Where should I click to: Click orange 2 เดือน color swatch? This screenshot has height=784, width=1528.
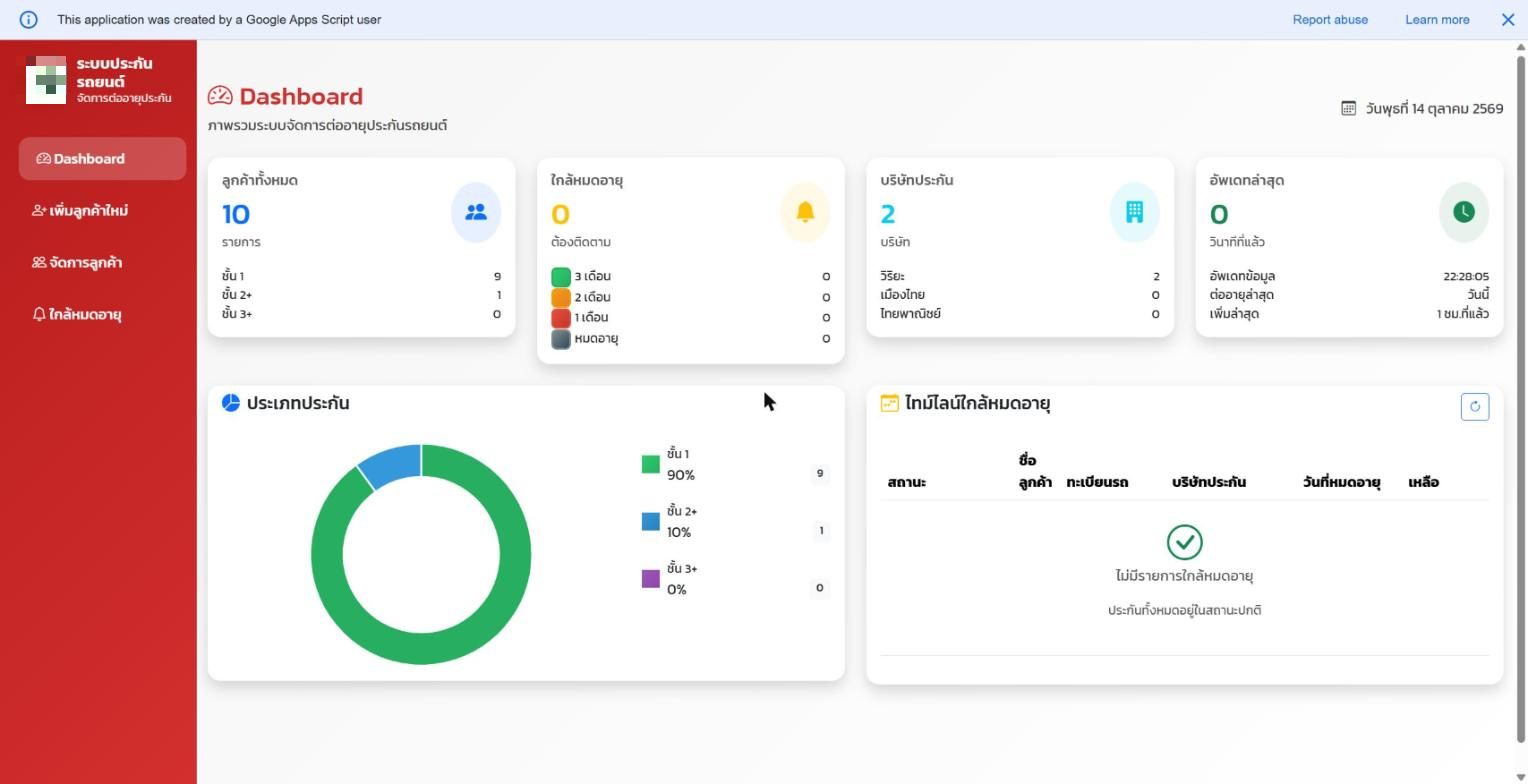561,298
